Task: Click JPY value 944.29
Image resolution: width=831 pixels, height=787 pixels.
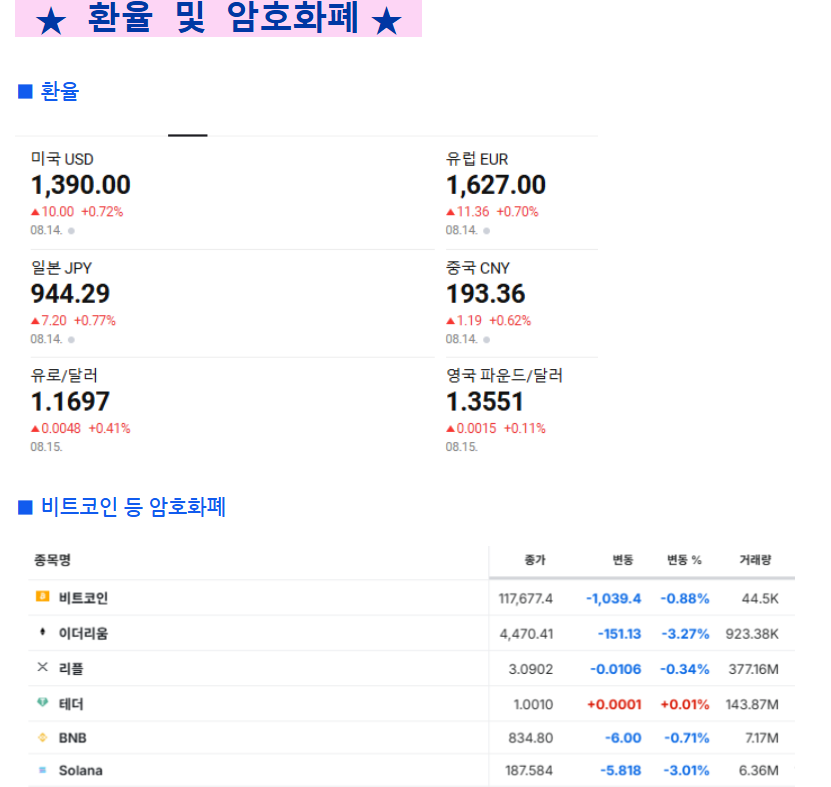Action: 70,294
